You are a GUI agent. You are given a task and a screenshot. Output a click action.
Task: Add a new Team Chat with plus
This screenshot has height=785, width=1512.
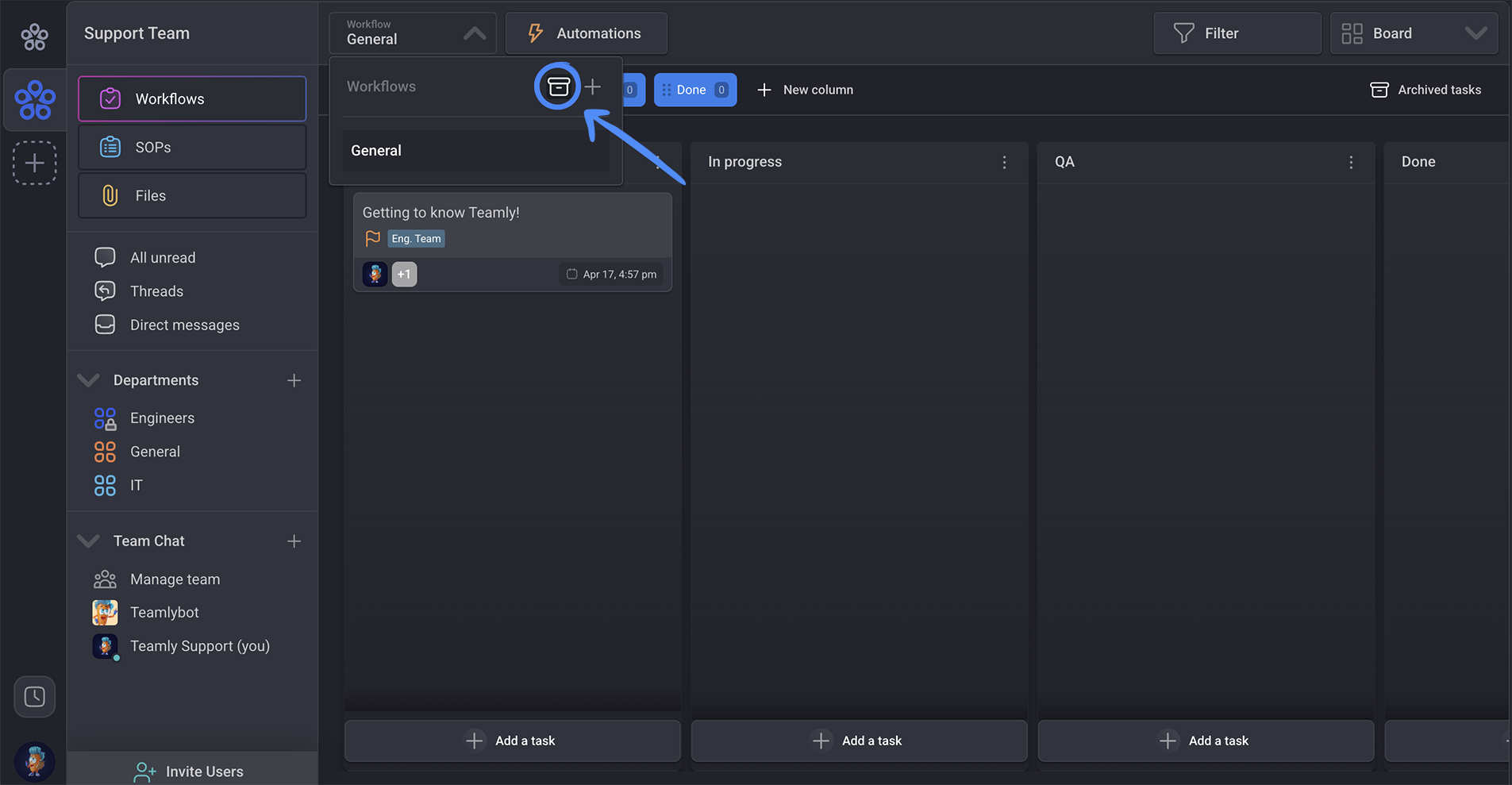point(294,541)
